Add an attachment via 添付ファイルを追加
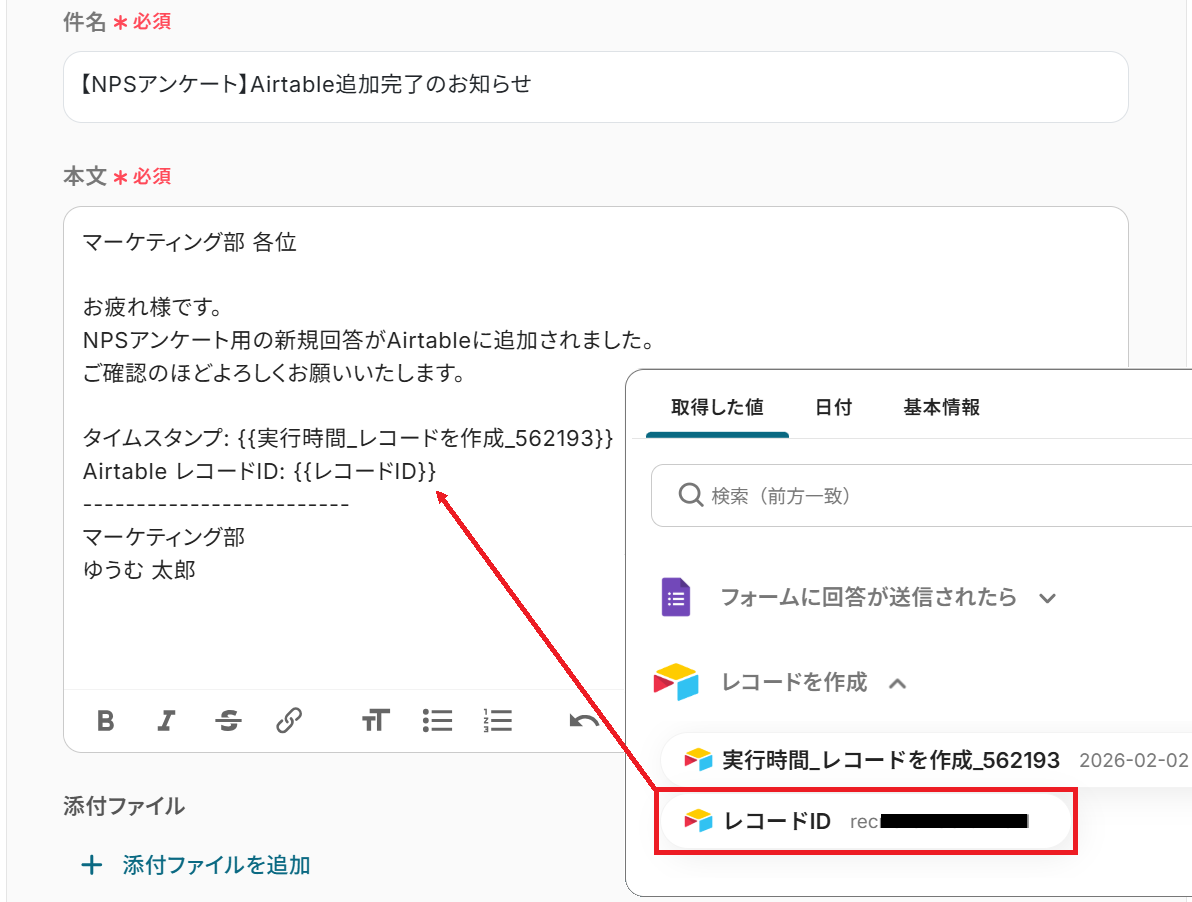 pos(195,865)
